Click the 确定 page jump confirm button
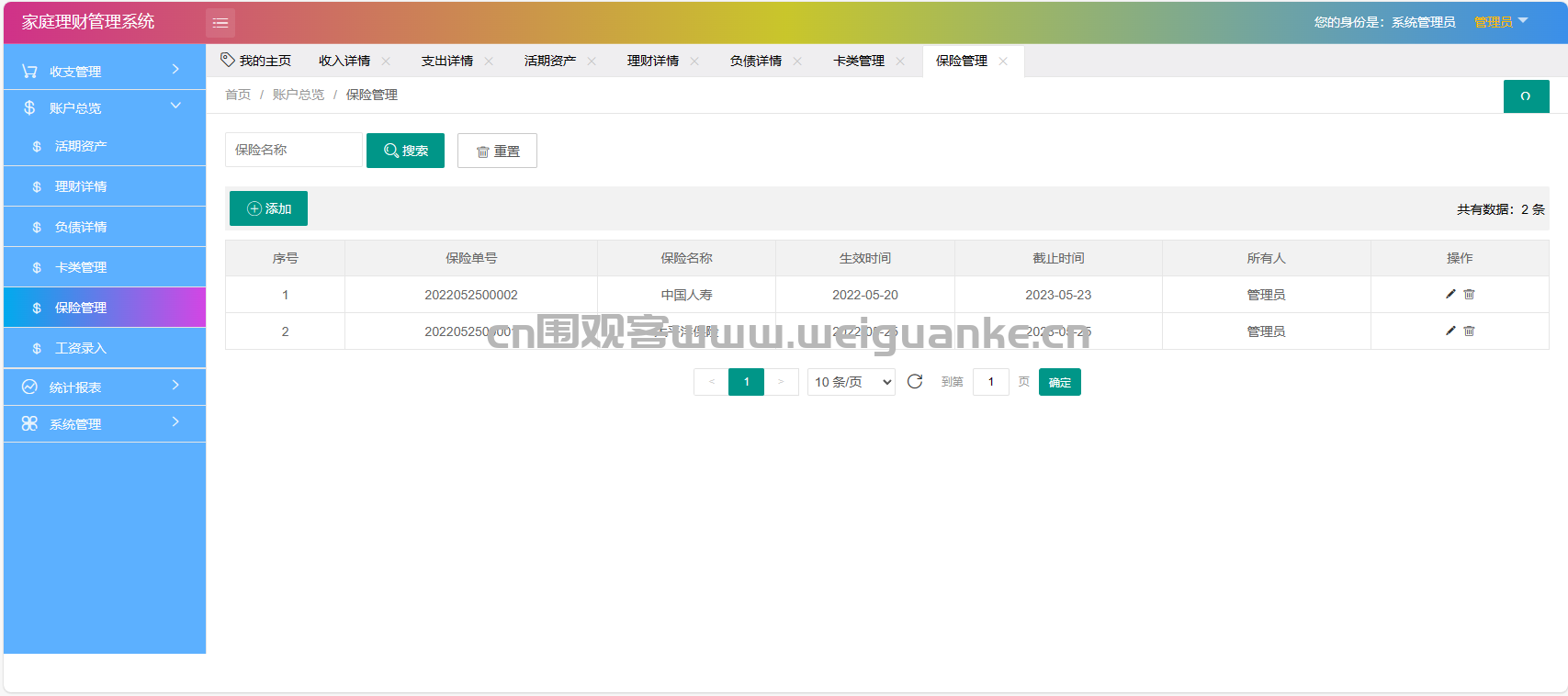 point(1060,382)
